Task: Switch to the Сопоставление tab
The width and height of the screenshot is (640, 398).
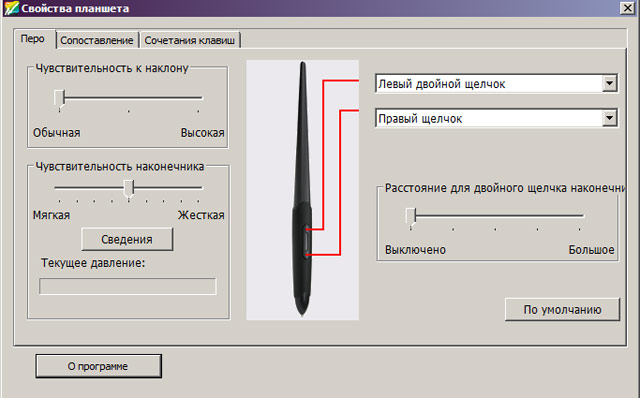Action: coord(97,40)
